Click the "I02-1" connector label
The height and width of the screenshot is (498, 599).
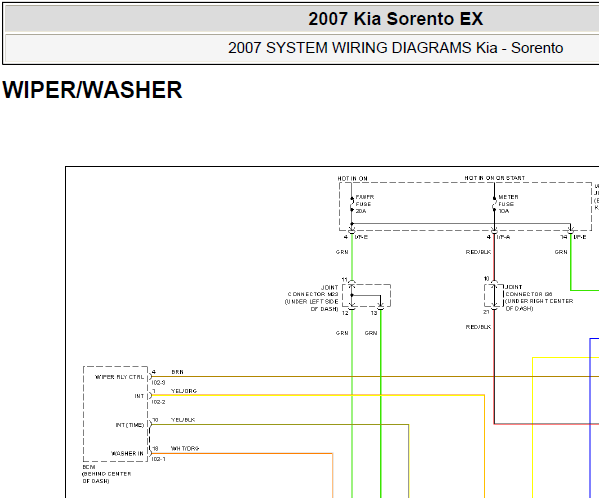(159, 459)
